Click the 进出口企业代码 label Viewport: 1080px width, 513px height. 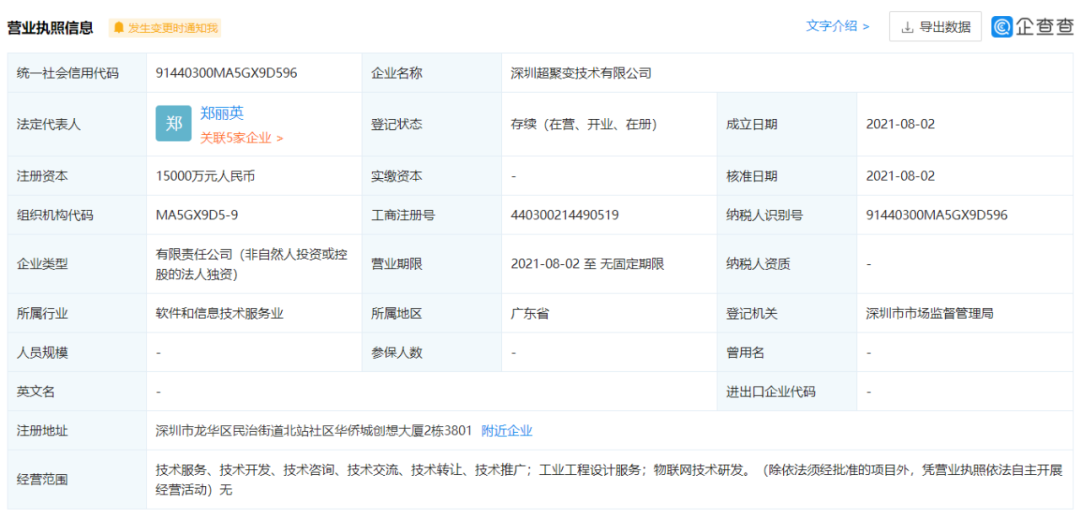tap(771, 392)
